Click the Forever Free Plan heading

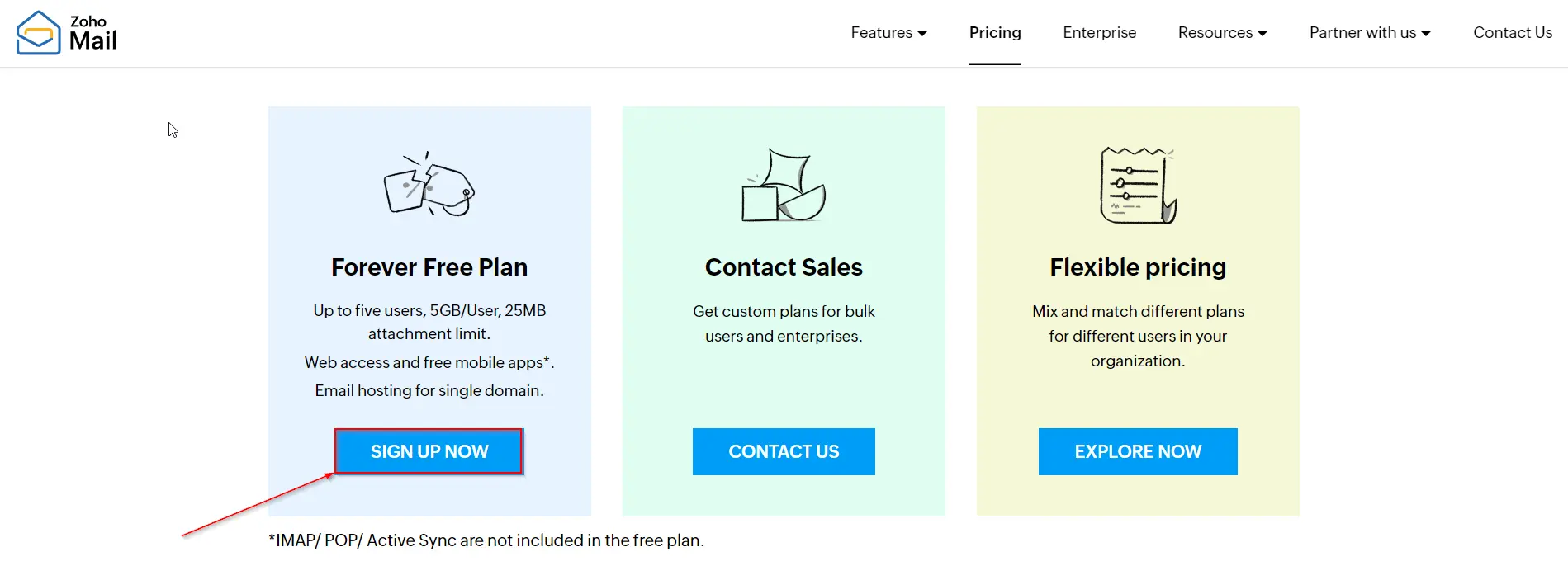tap(429, 267)
